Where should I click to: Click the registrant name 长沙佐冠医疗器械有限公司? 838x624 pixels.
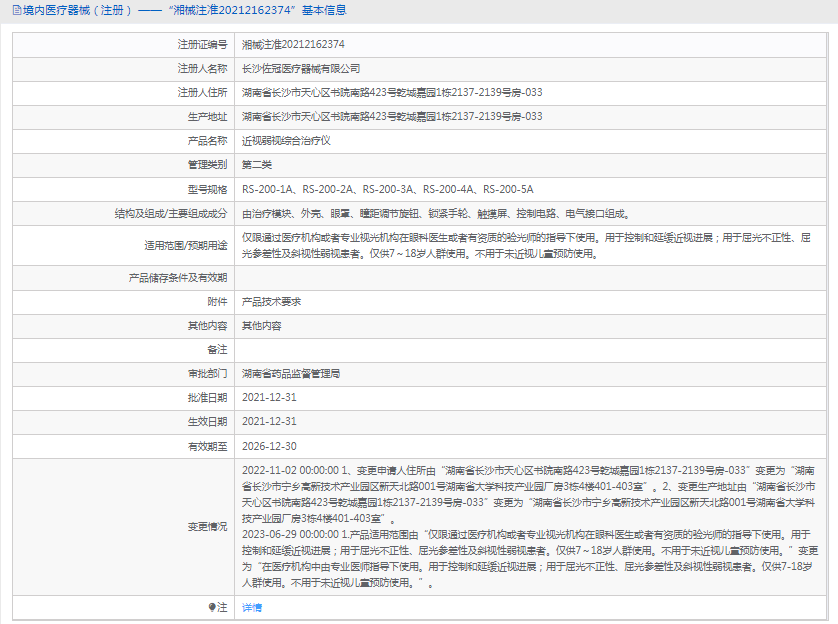coord(301,68)
